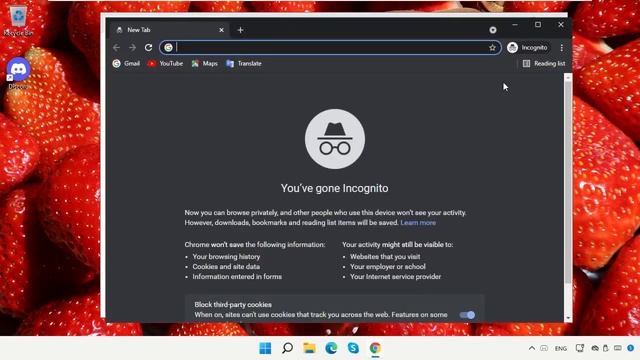This screenshot has height=360, width=640.
Task: Click the media control icon in tab strip
Action: tap(493, 30)
